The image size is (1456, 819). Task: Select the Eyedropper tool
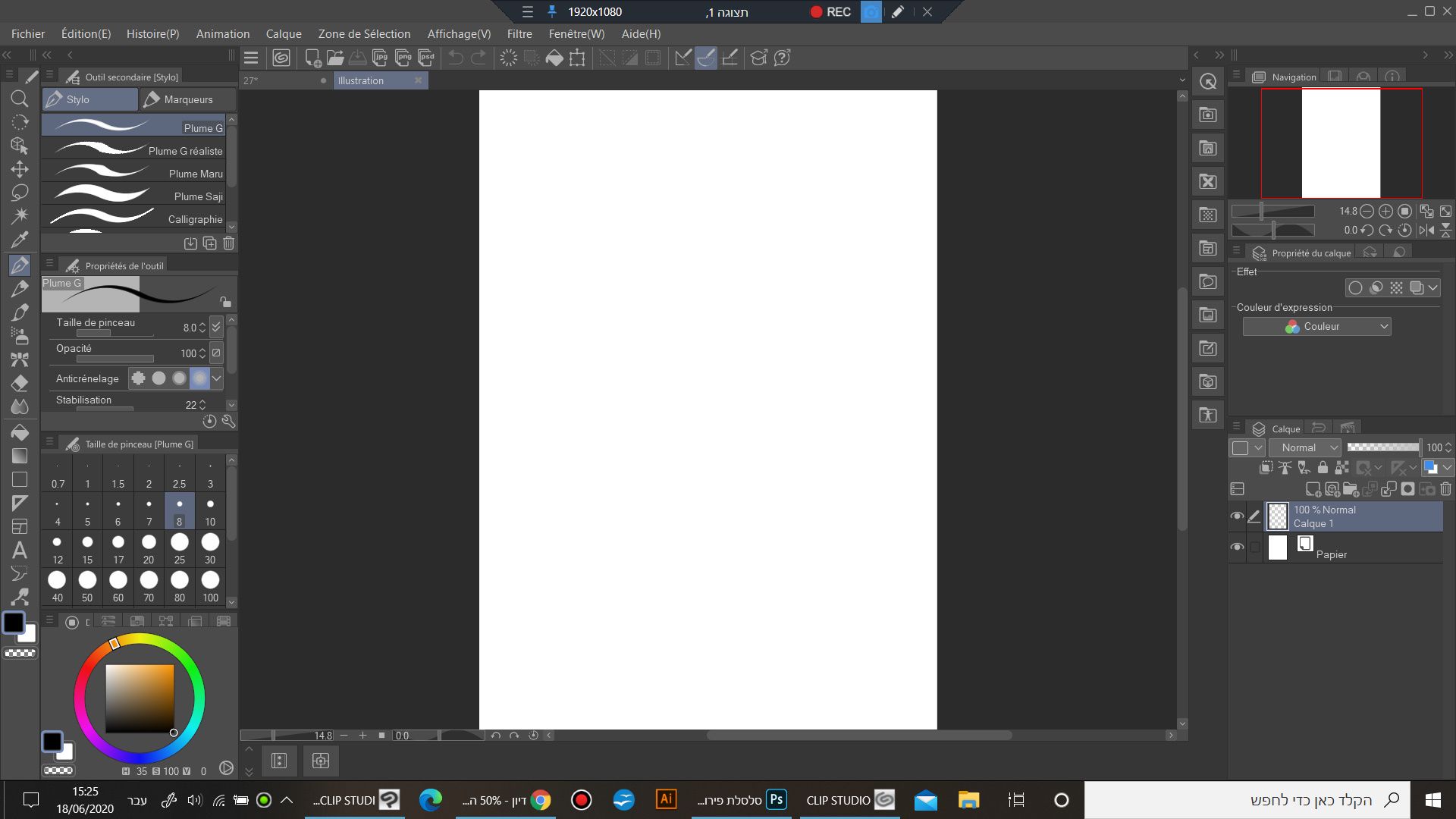[x=20, y=240]
